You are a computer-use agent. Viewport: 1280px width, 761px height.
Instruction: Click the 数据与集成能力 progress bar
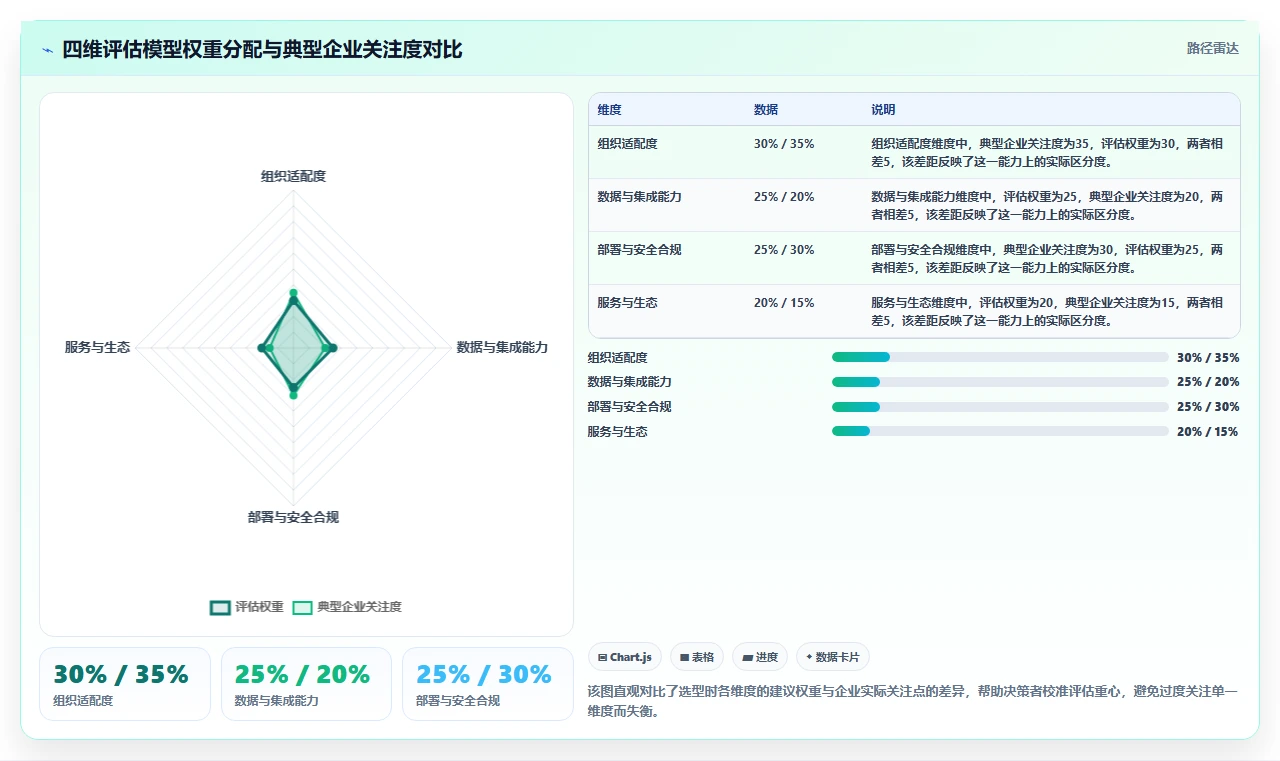pyautogui.click(x=1000, y=382)
